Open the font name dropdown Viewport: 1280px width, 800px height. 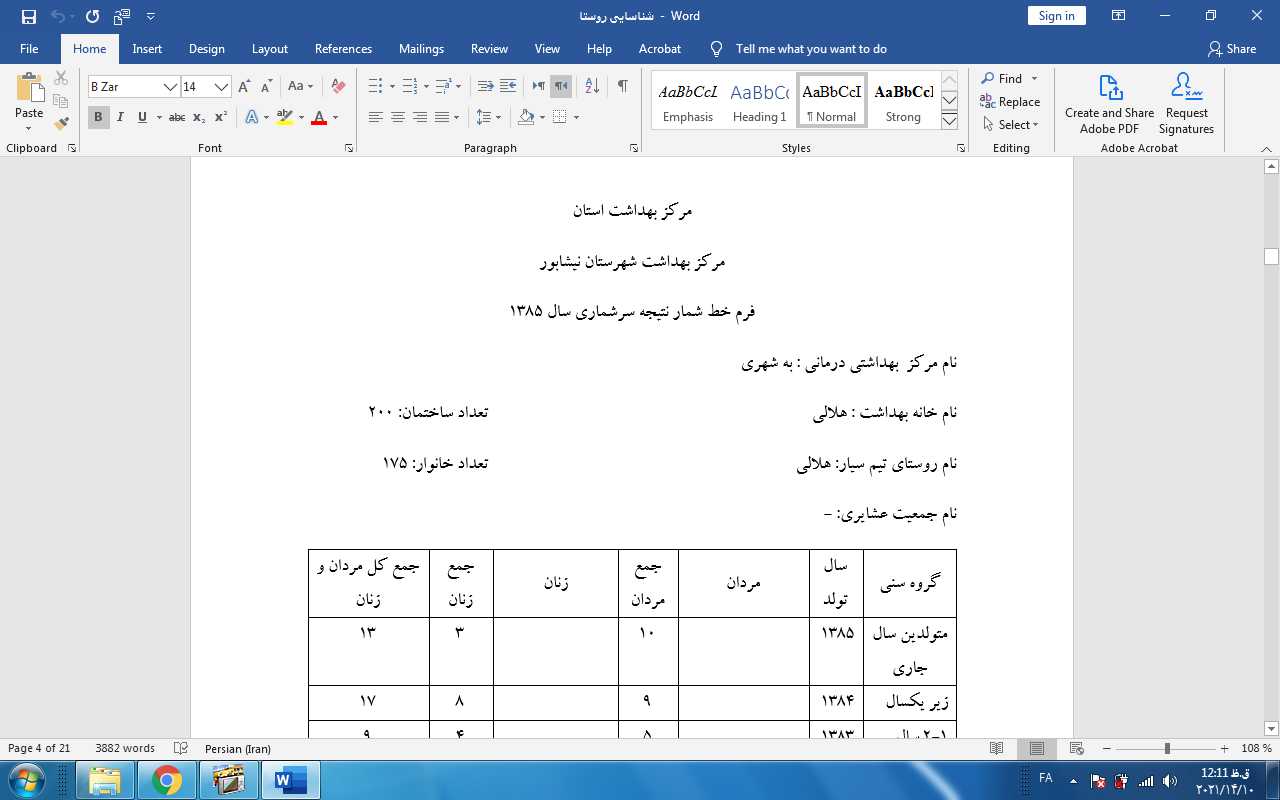point(170,87)
